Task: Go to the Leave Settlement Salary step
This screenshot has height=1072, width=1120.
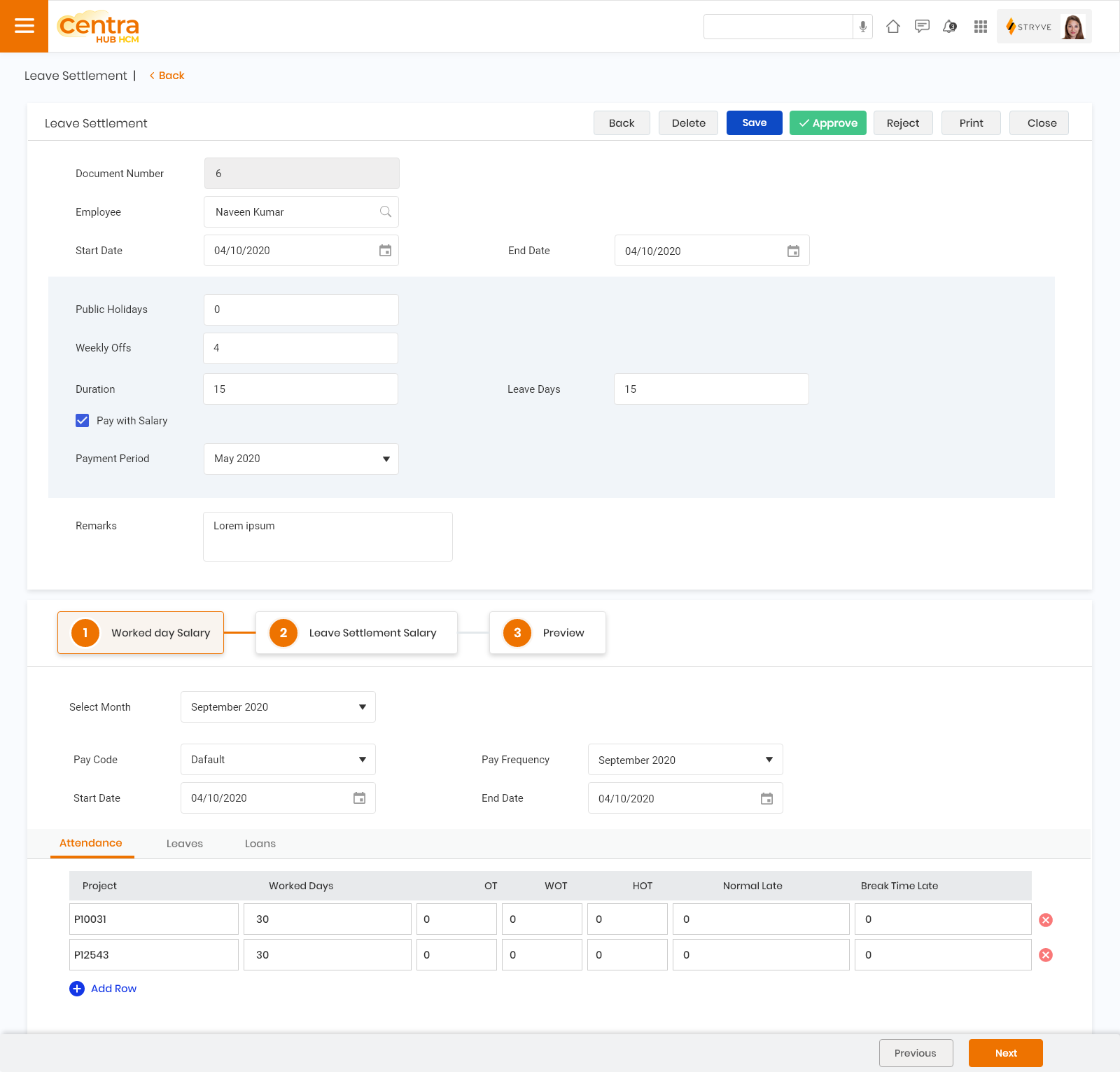Action: point(356,632)
